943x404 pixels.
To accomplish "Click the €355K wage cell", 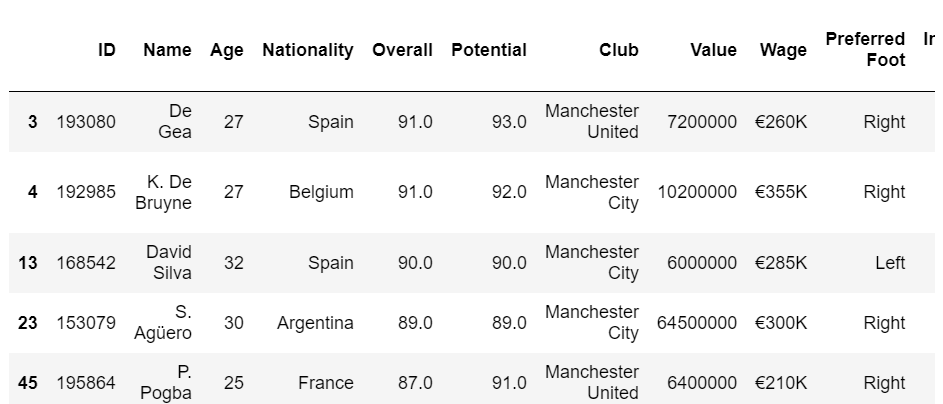I will pos(781,192).
